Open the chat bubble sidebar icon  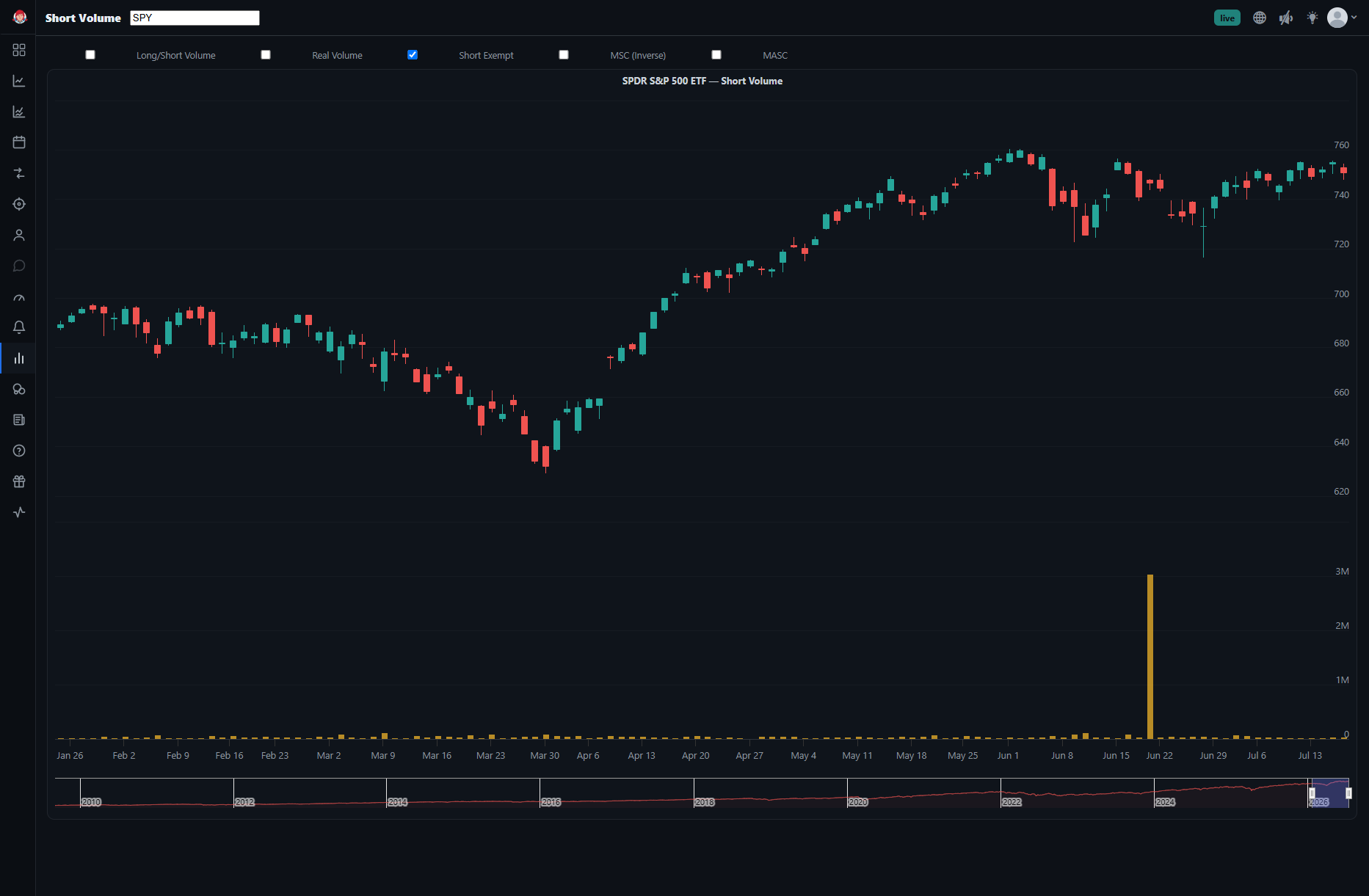[19, 266]
